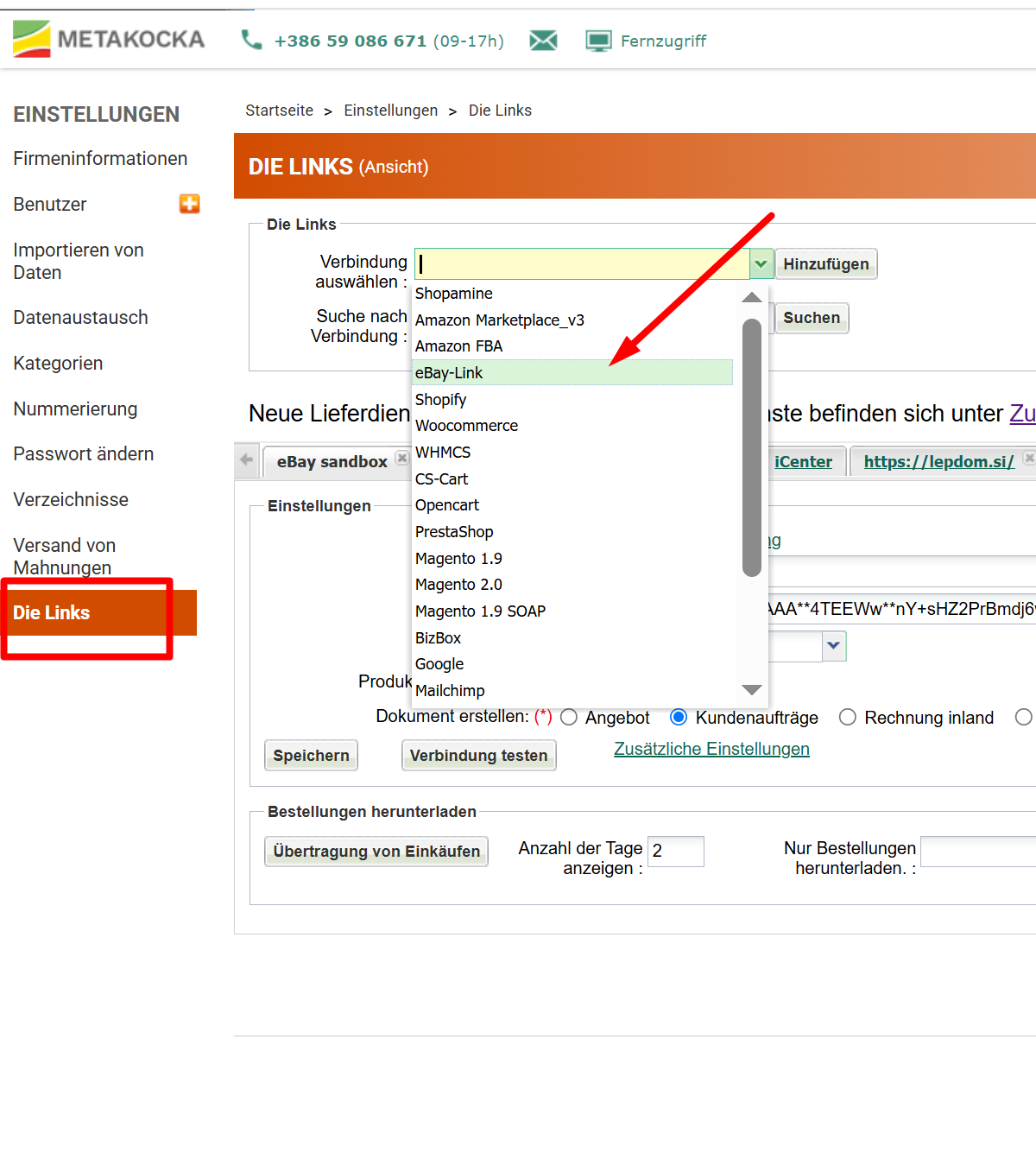Click the green phone icon
This screenshot has height=1153, width=1036.
pyautogui.click(x=251, y=40)
